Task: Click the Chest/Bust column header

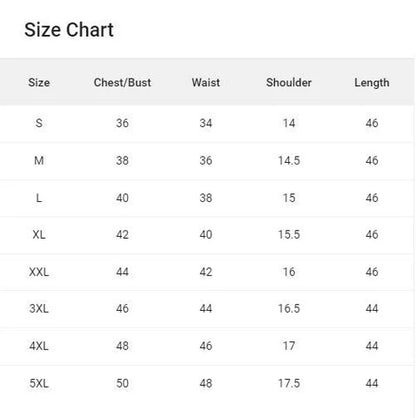Action: coord(122,82)
